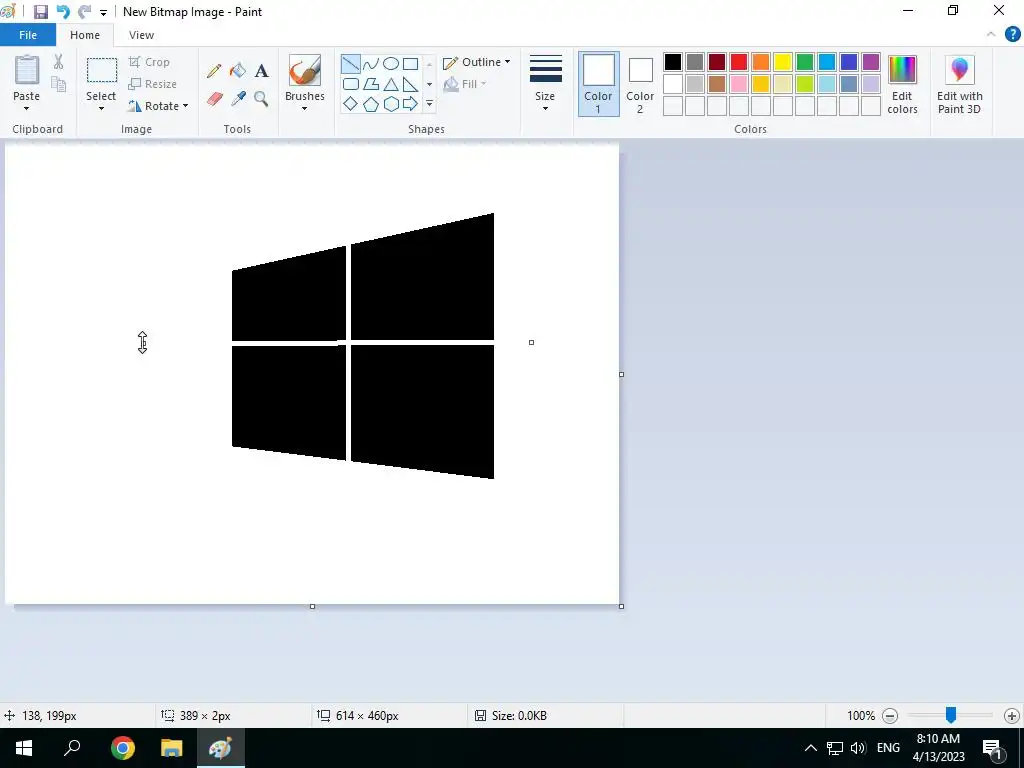Viewport: 1024px width, 768px height.
Task: Choose the Right triangle shape
Action: (410, 84)
